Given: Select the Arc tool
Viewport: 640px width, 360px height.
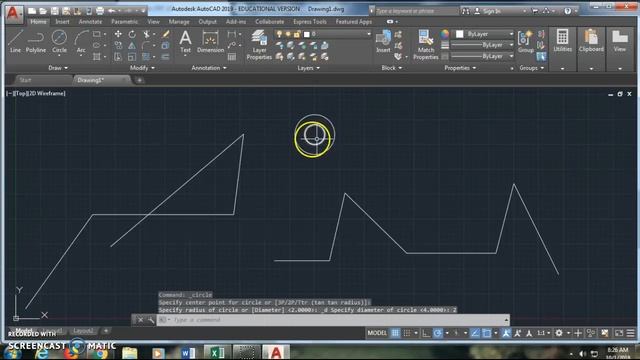Looking at the screenshot, I should (81, 41).
